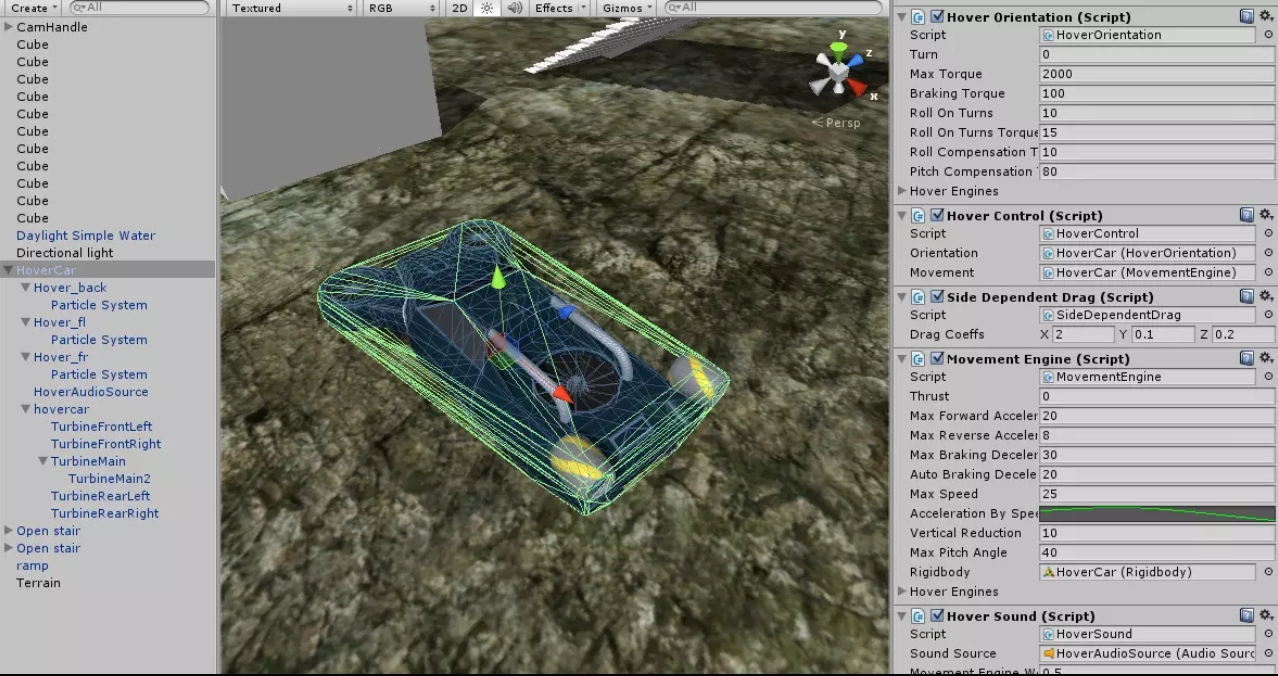The height and width of the screenshot is (676, 1278).
Task: Toggle scene lighting sun icon
Action: [487, 8]
